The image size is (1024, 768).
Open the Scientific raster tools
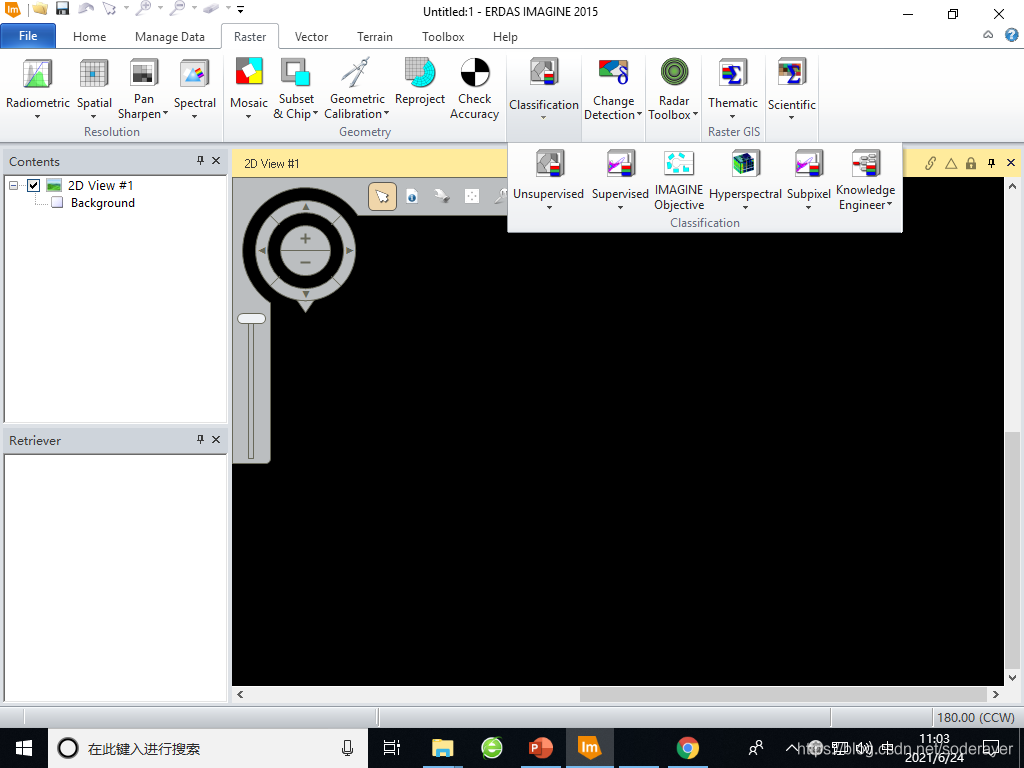pyautogui.click(x=792, y=89)
